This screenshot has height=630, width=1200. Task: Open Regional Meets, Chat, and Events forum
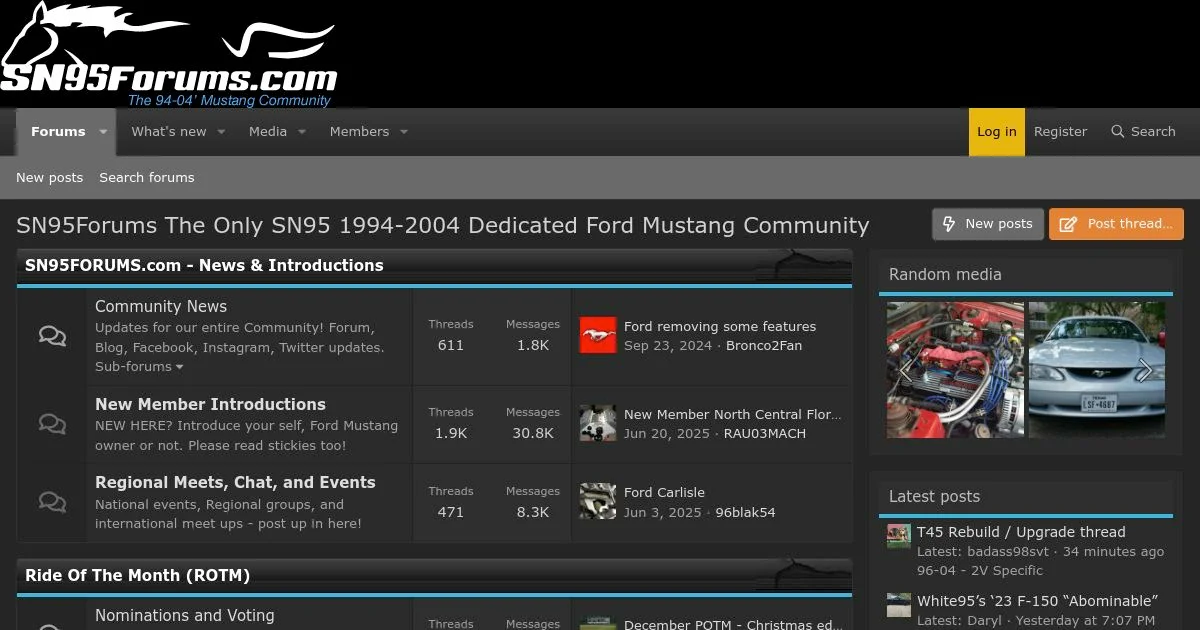(235, 483)
